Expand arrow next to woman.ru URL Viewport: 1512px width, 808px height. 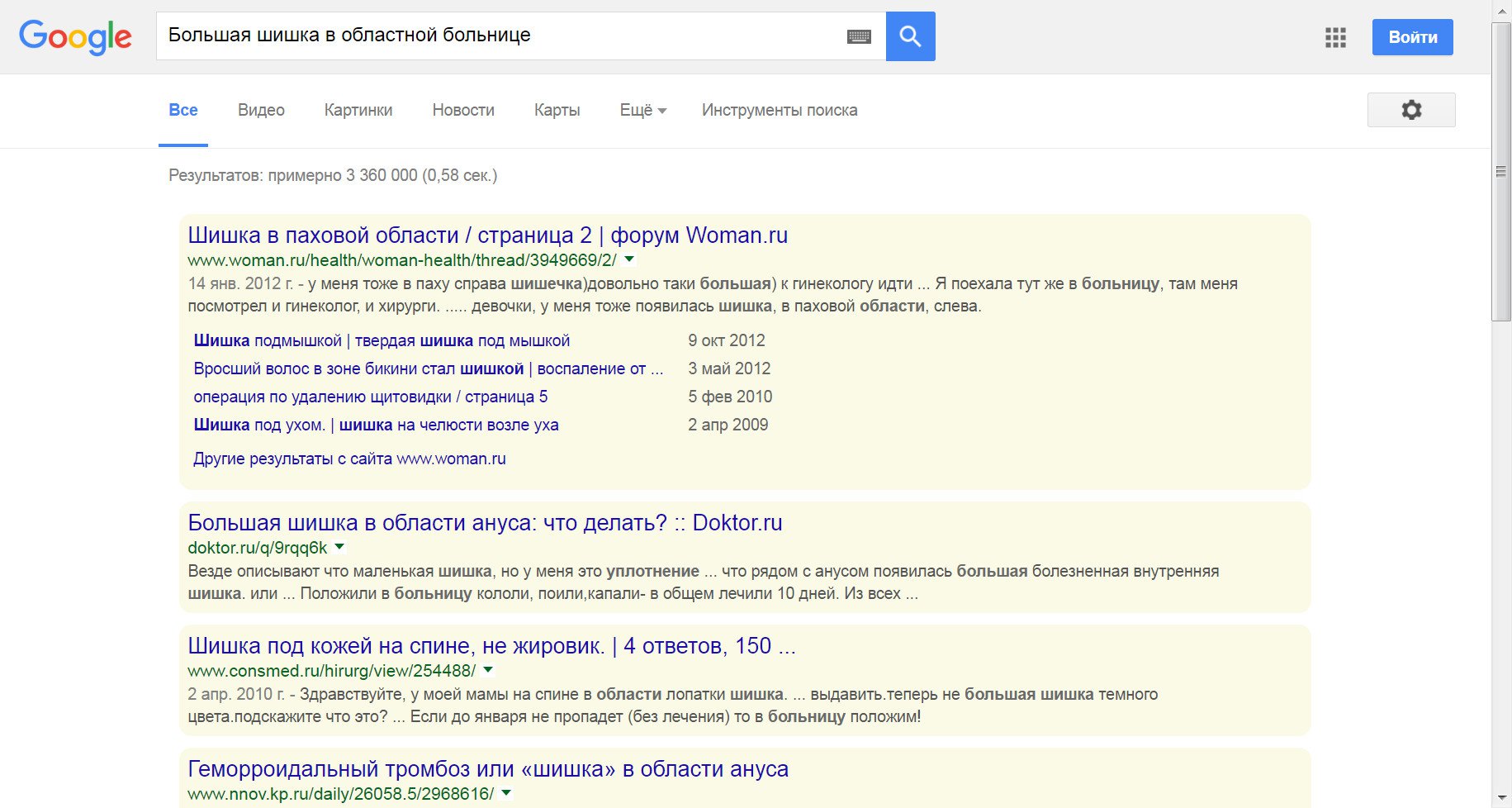629,259
